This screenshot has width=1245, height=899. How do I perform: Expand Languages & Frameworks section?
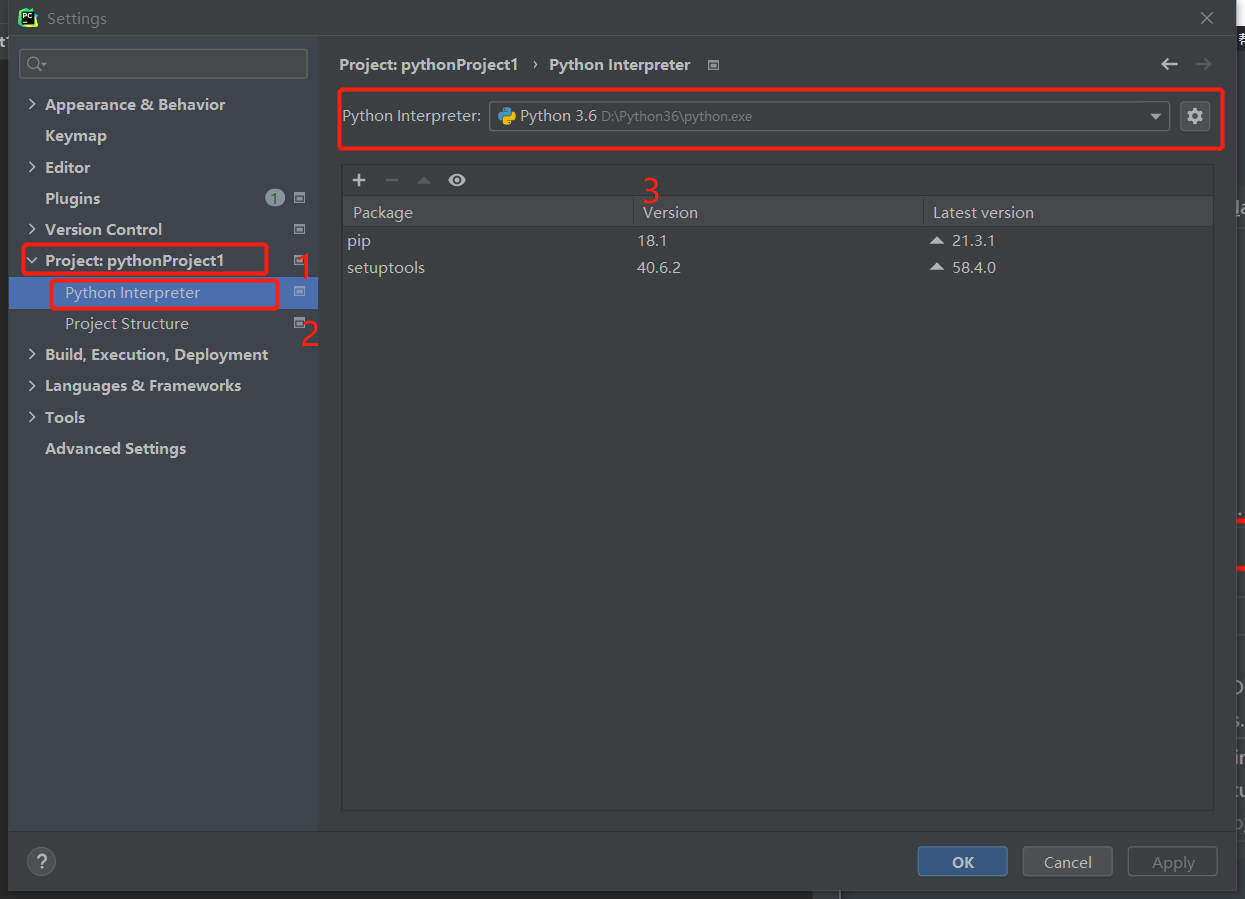pos(33,385)
